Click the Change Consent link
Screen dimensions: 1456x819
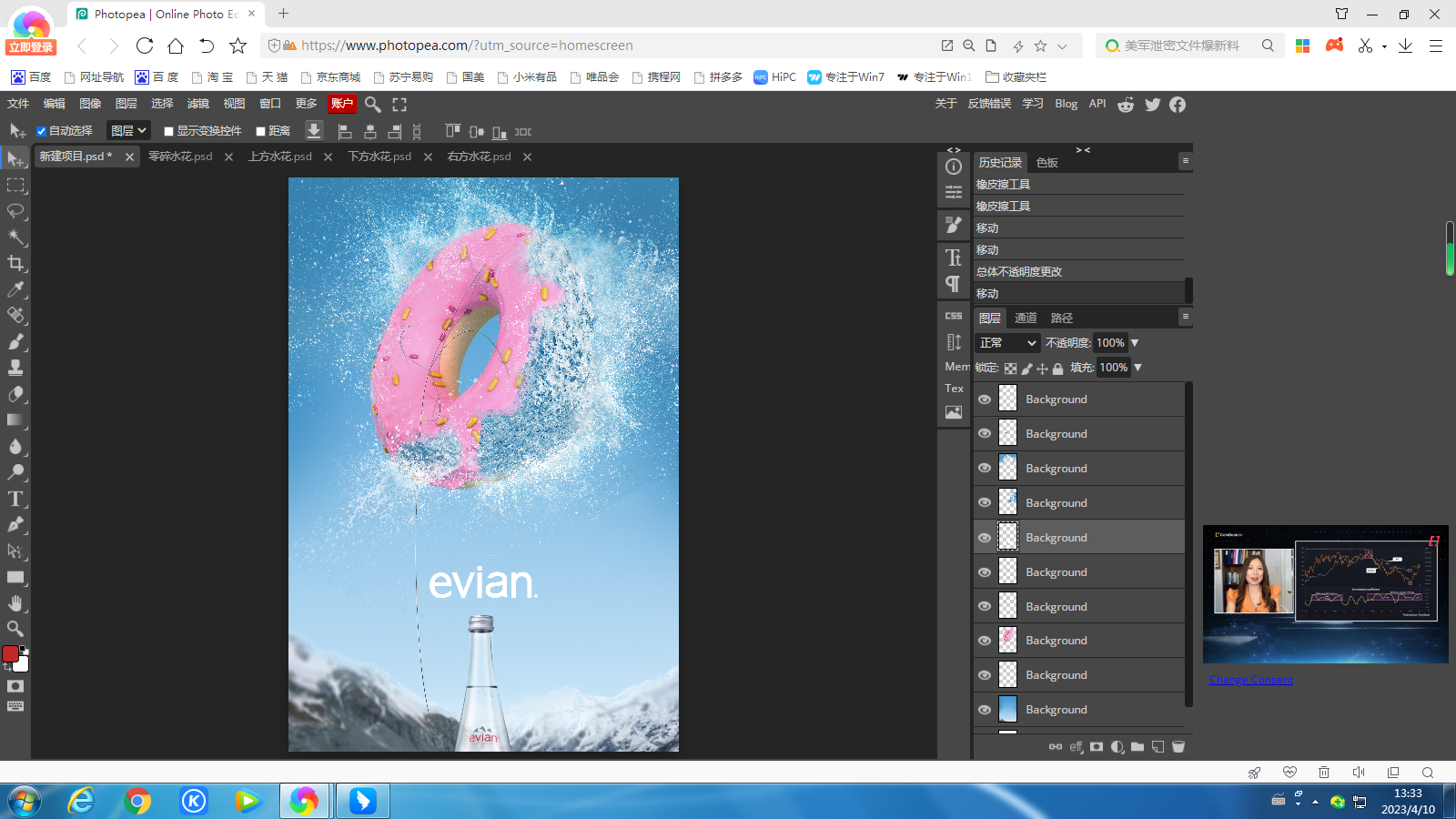tap(1250, 680)
